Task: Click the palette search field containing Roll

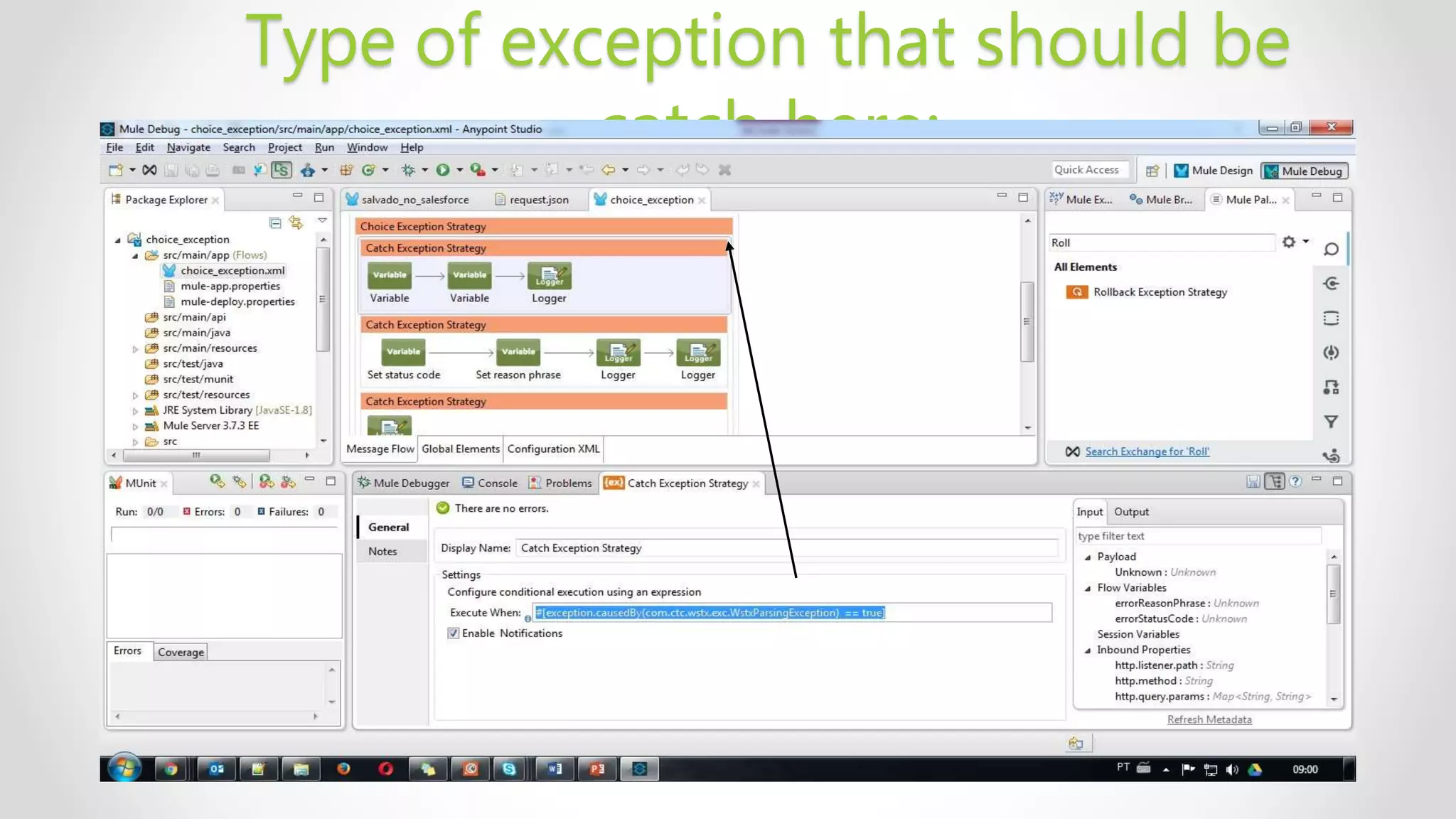Action: pos(1162,243)
